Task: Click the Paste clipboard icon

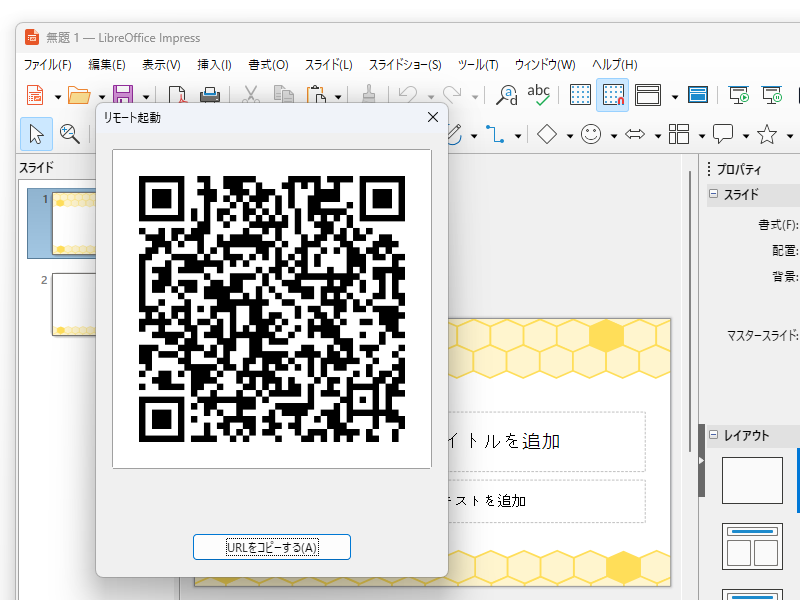Action: click(x=316, y=95)
